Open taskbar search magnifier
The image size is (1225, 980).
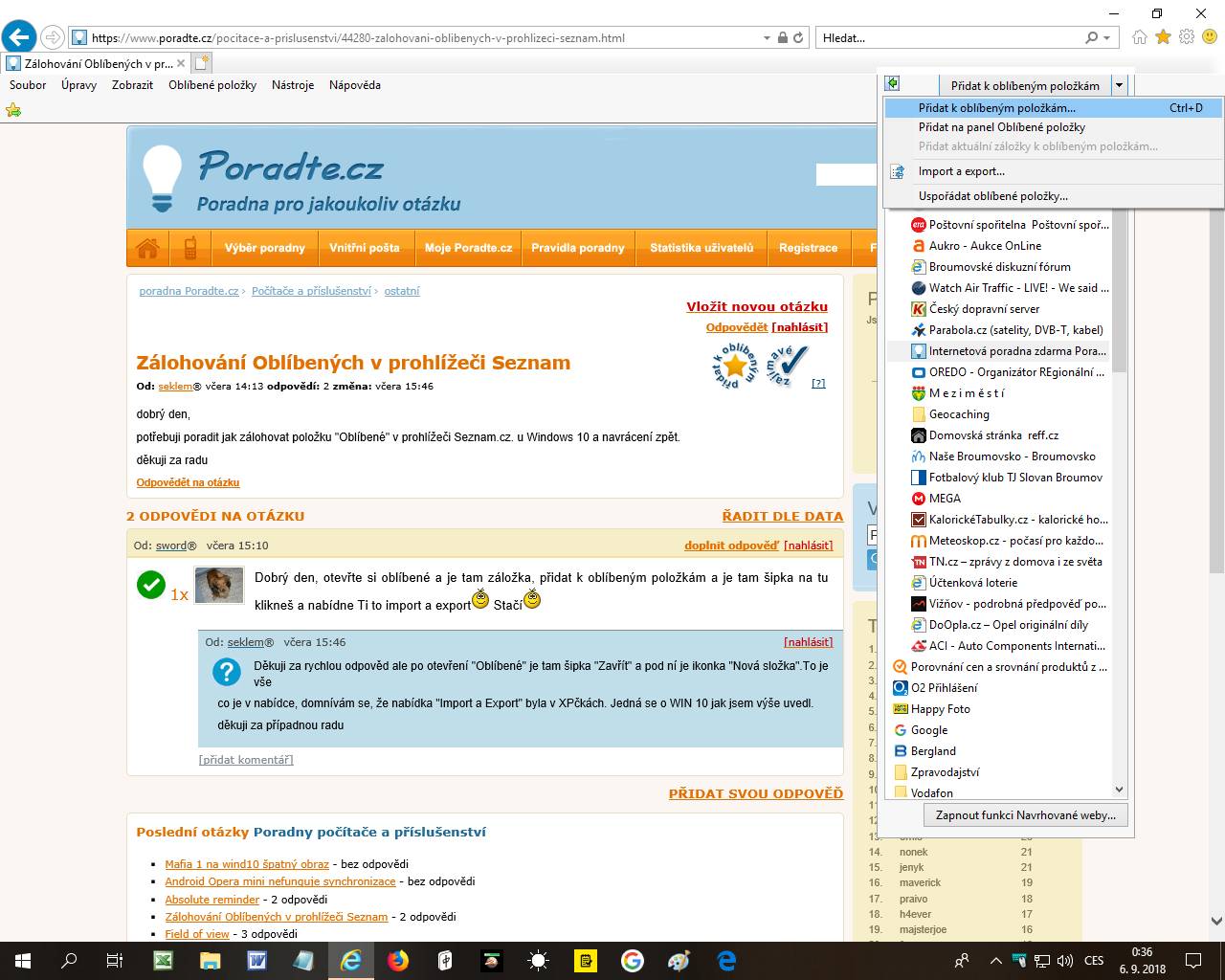tap(69, 961)
